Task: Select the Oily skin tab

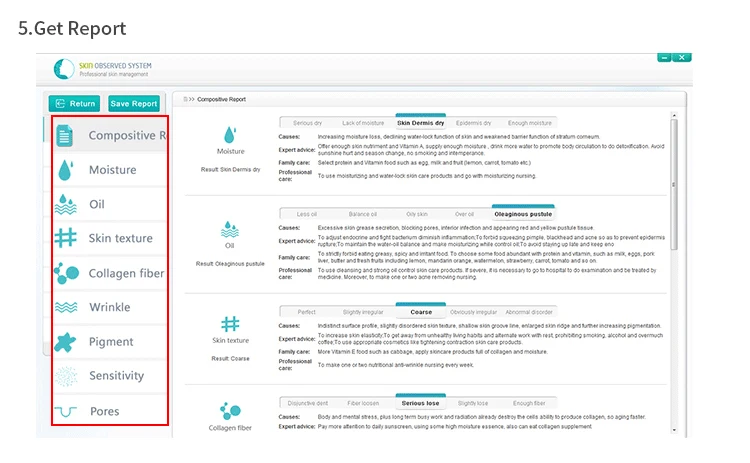Action: point(417,214)
